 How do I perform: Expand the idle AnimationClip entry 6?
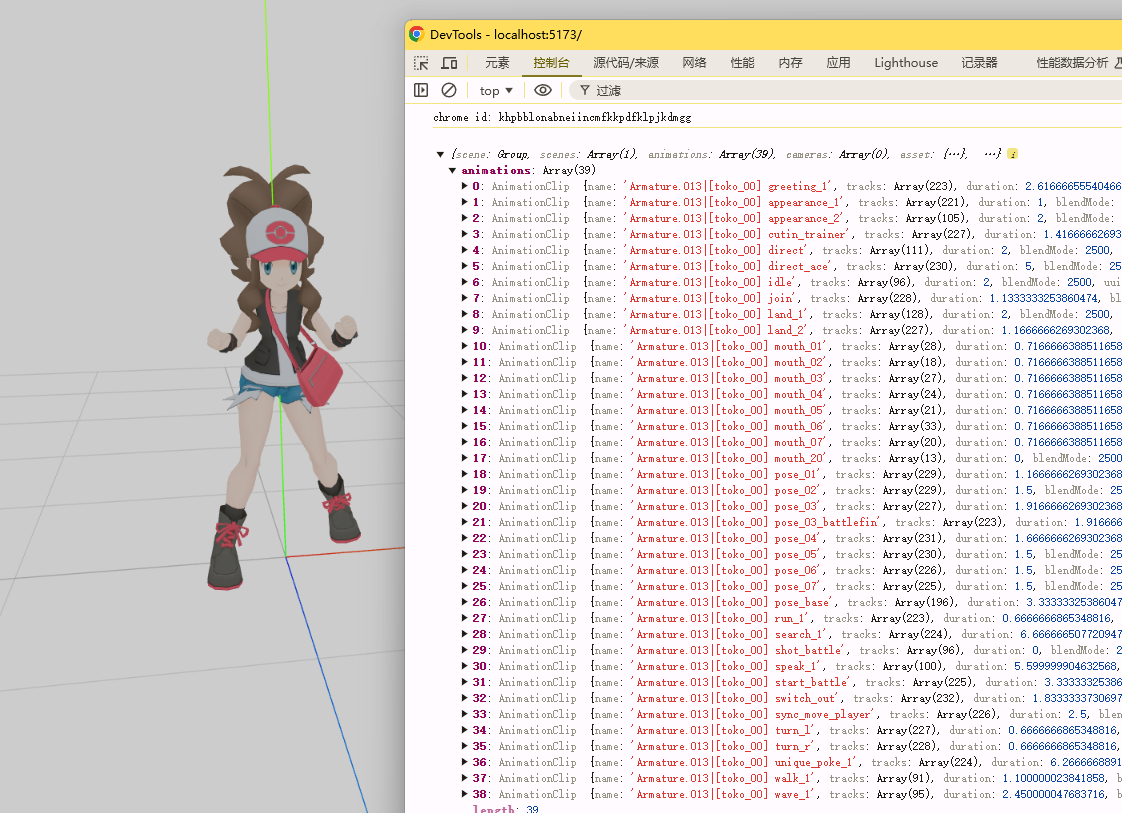click(x=464, y=282)
